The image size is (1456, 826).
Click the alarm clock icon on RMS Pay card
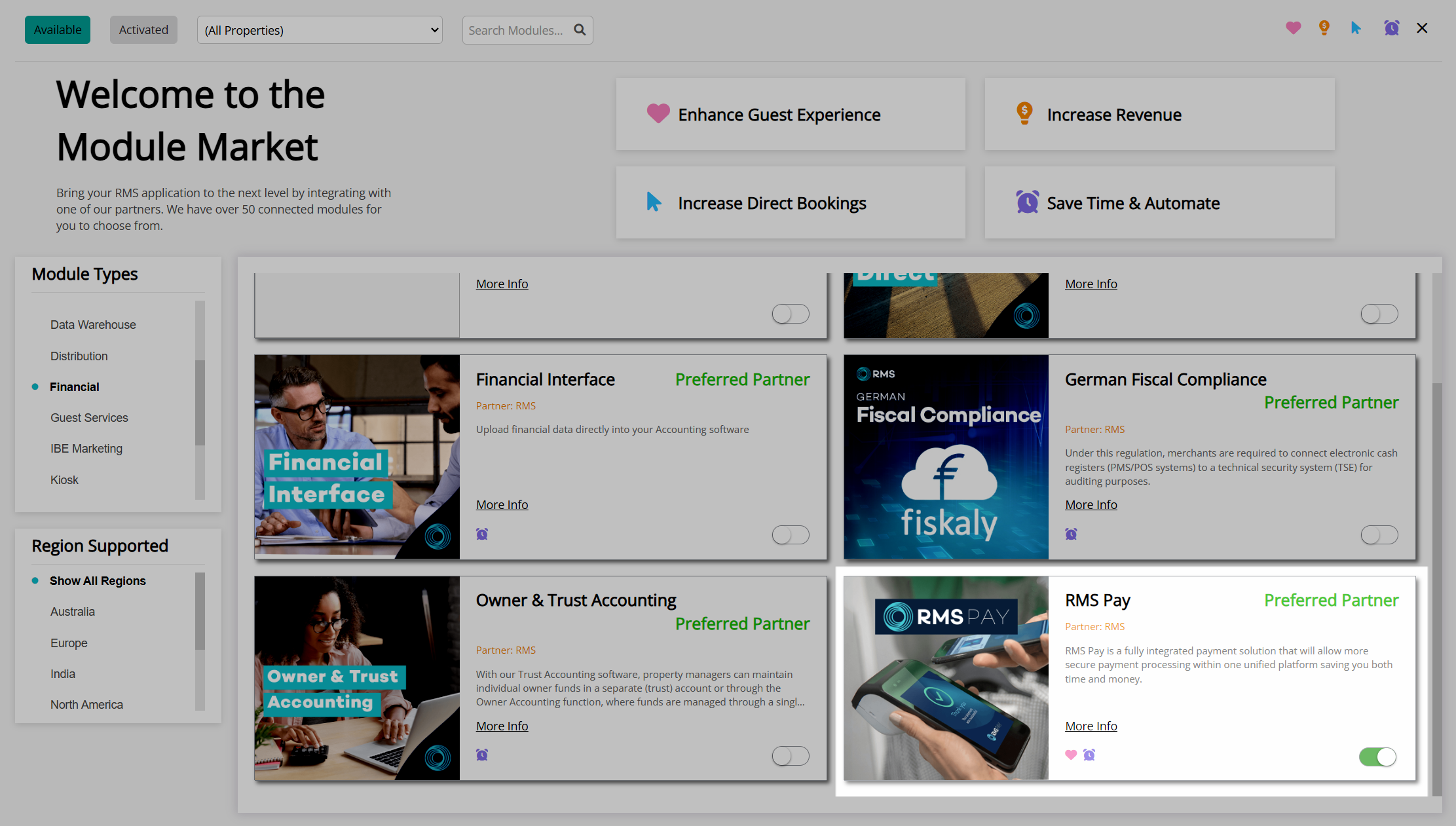click(1089, 755)
